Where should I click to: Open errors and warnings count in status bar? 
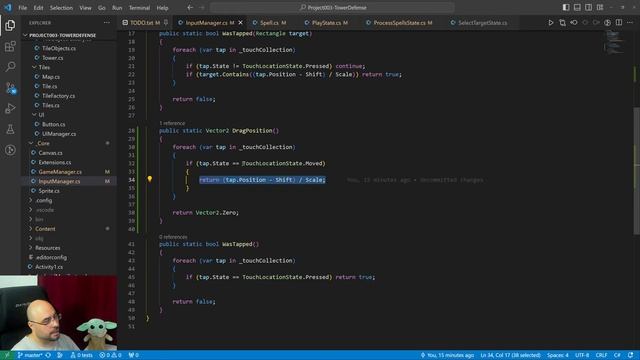(110, 355)
